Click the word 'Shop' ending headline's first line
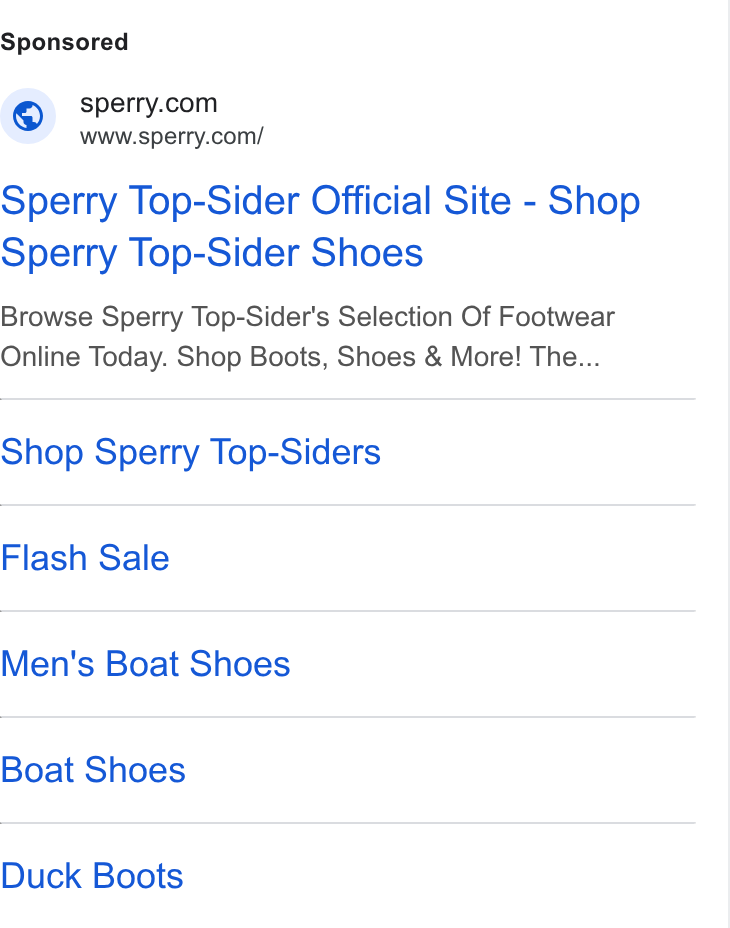Image resolution: width=730 pixels, height=928 pixels. 594,202
